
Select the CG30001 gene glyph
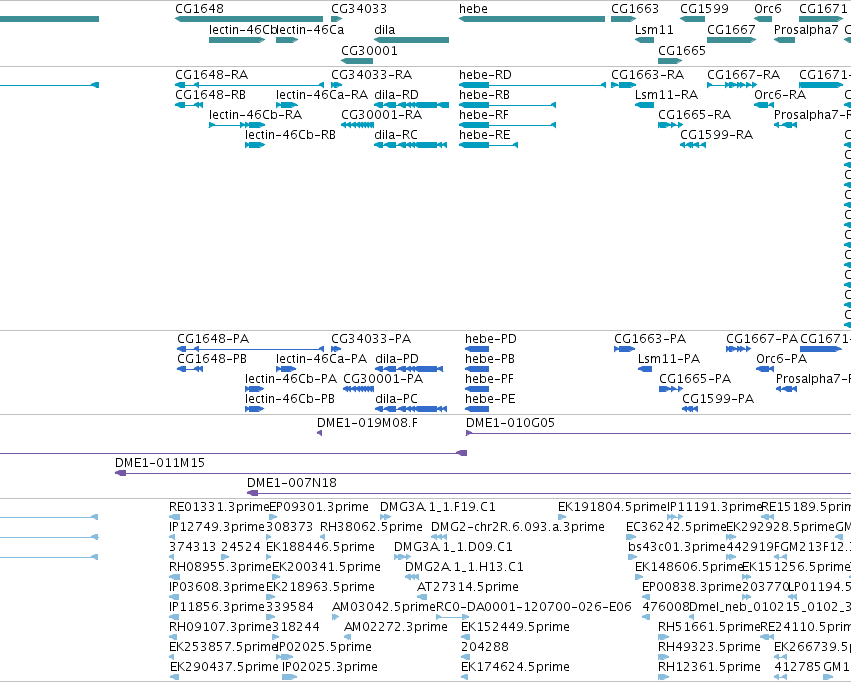click(357, 61)
